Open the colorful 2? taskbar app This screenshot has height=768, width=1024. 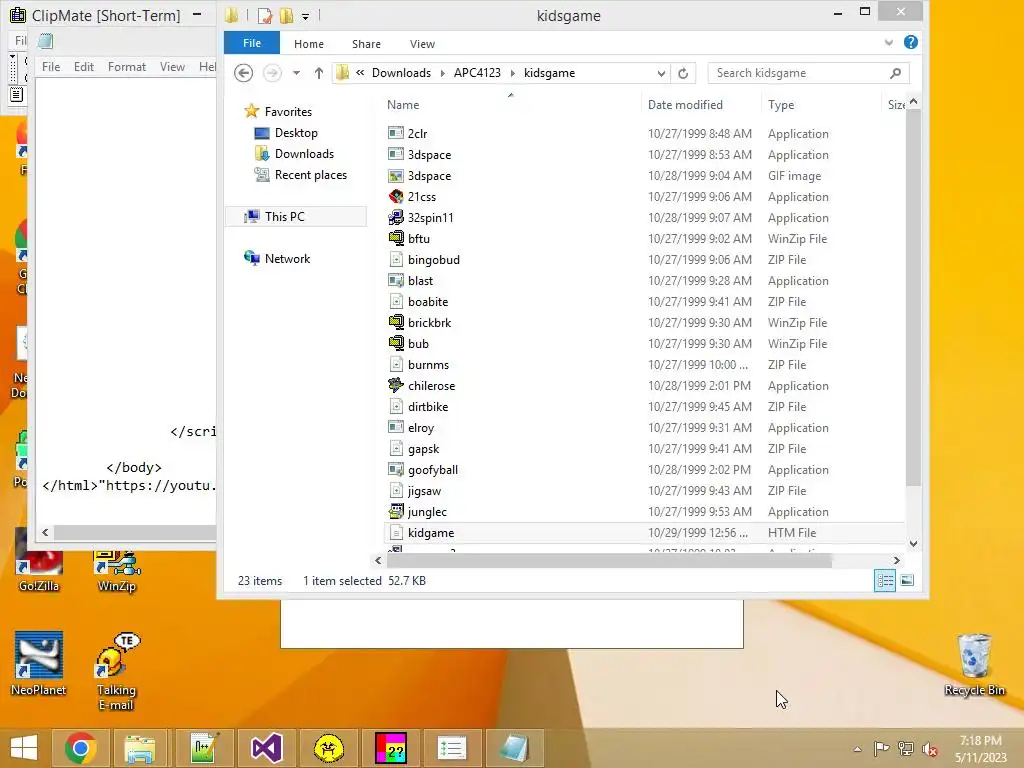pos(391,748)
